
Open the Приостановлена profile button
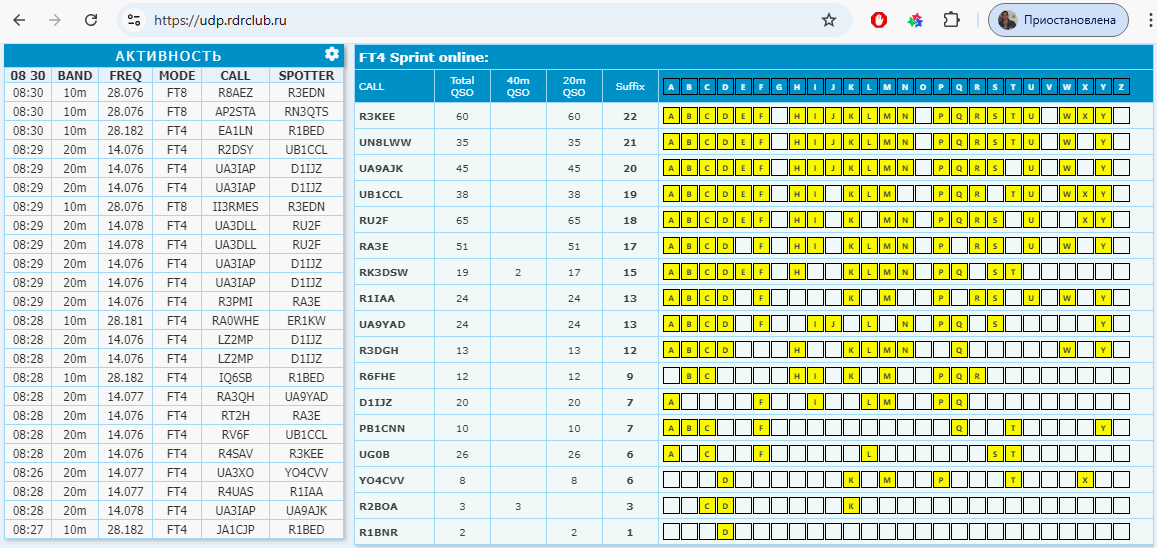pyautogui.click(x=1058, y=20)
